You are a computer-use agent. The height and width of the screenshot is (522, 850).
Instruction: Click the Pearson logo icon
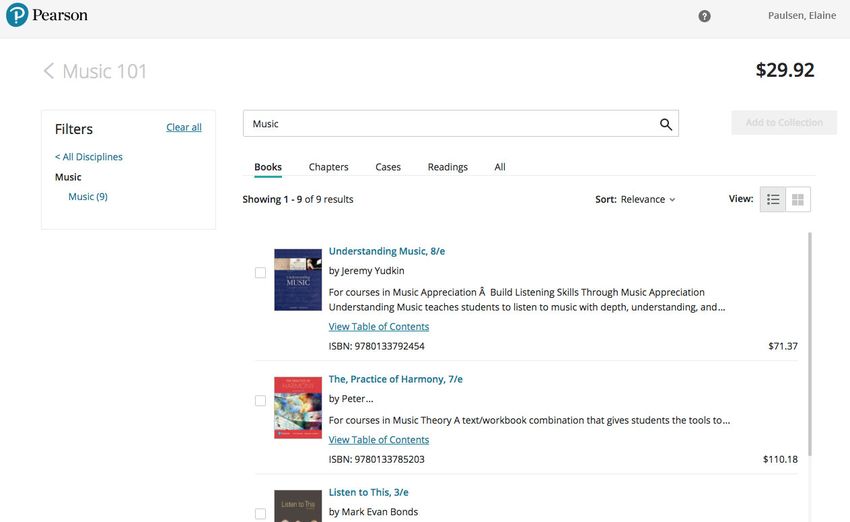coord(17,15)
